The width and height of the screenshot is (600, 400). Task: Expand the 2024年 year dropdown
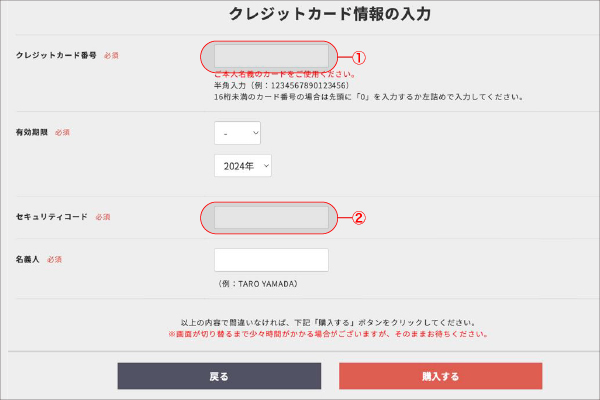pos(243,166)
